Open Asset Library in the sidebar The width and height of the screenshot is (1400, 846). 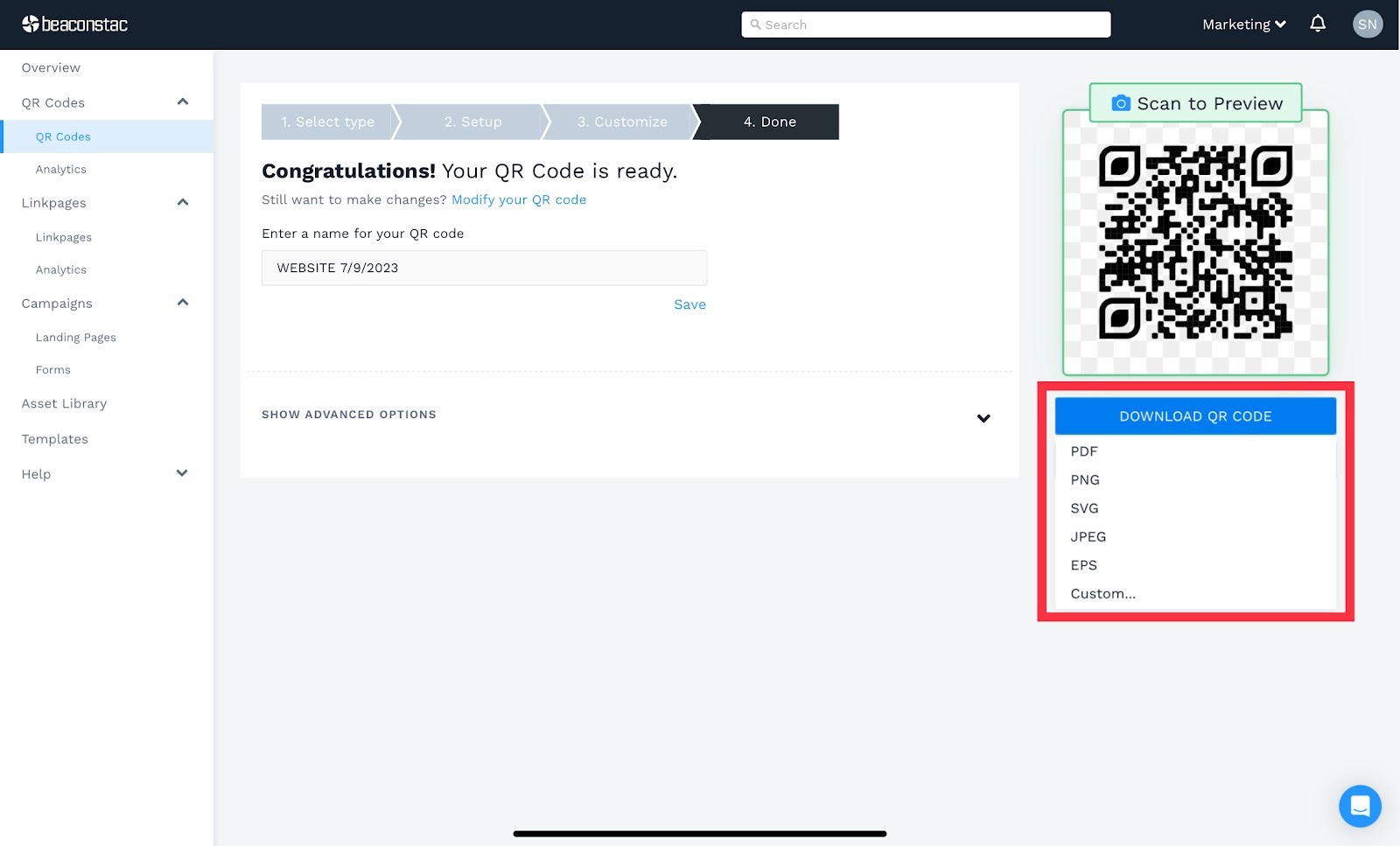tap(64, 403)
